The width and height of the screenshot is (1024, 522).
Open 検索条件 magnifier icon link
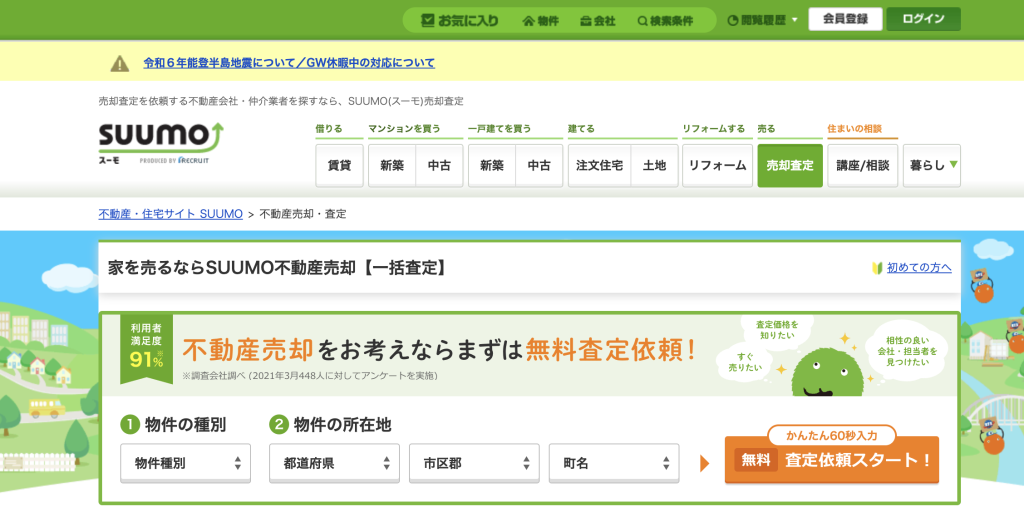665,21
